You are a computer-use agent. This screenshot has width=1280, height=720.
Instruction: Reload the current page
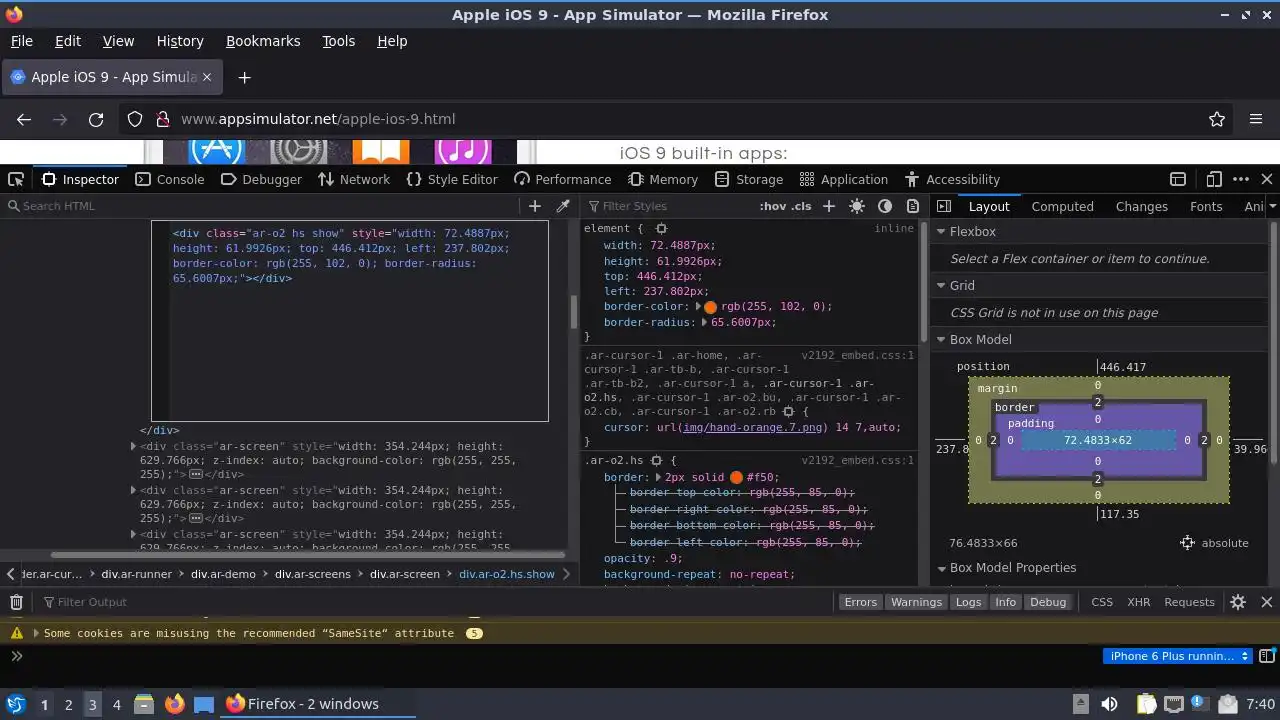click(x=96, y=119)
